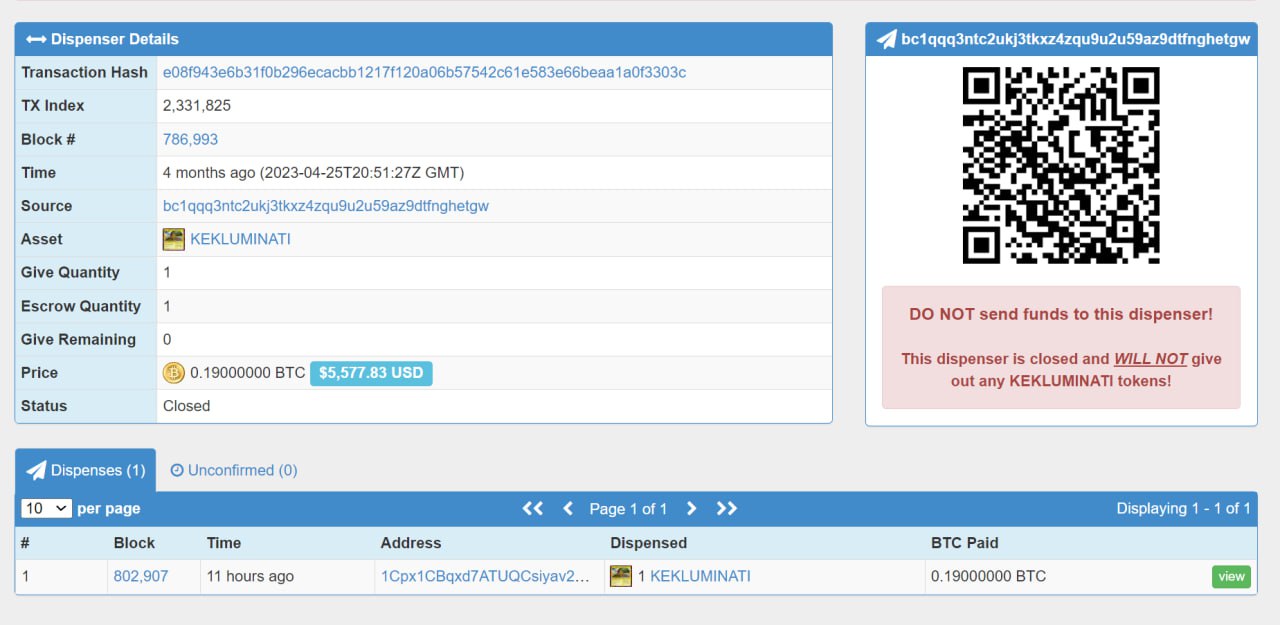Click the KEKLUMINATI thumbnail in the Dispensed column
Image resolution: width=1280 pixels, height=625 pixels.
(621, 576)
